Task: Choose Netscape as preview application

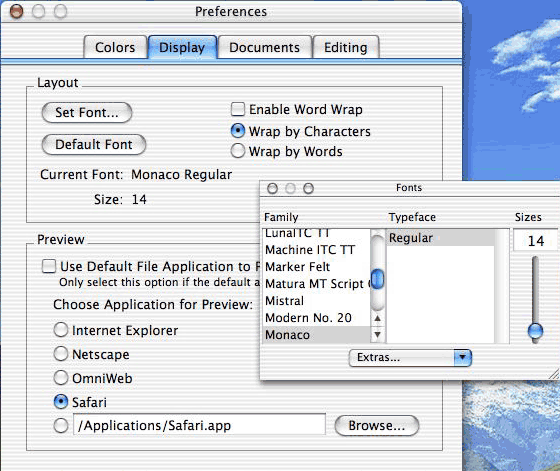Action: pyautogui.click(x=61, y=354)
